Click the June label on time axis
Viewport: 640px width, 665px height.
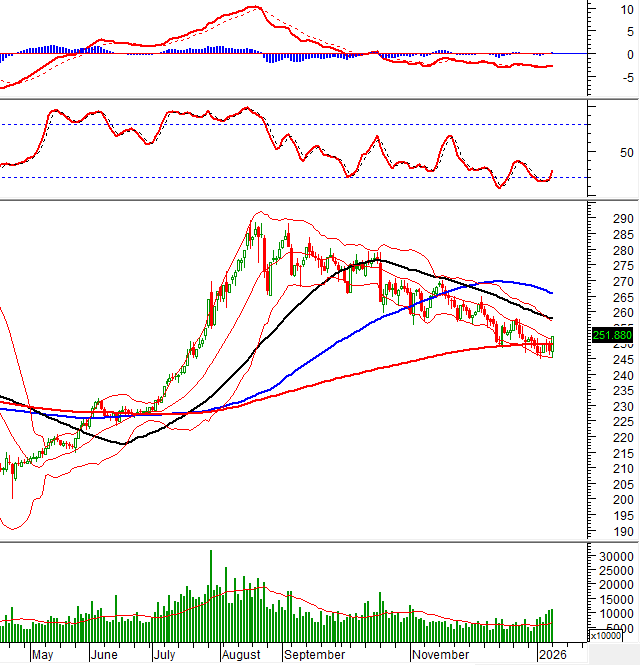point(104,655)
